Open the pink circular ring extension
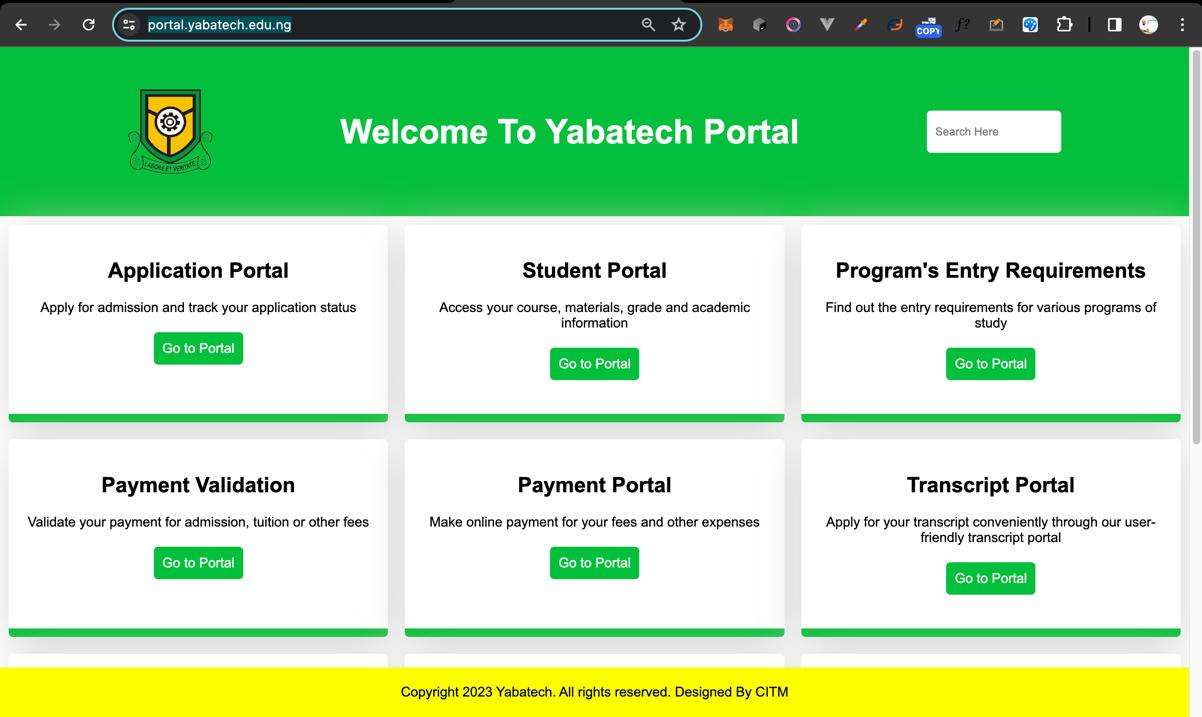1202x717 pixels. pos(793,24)
